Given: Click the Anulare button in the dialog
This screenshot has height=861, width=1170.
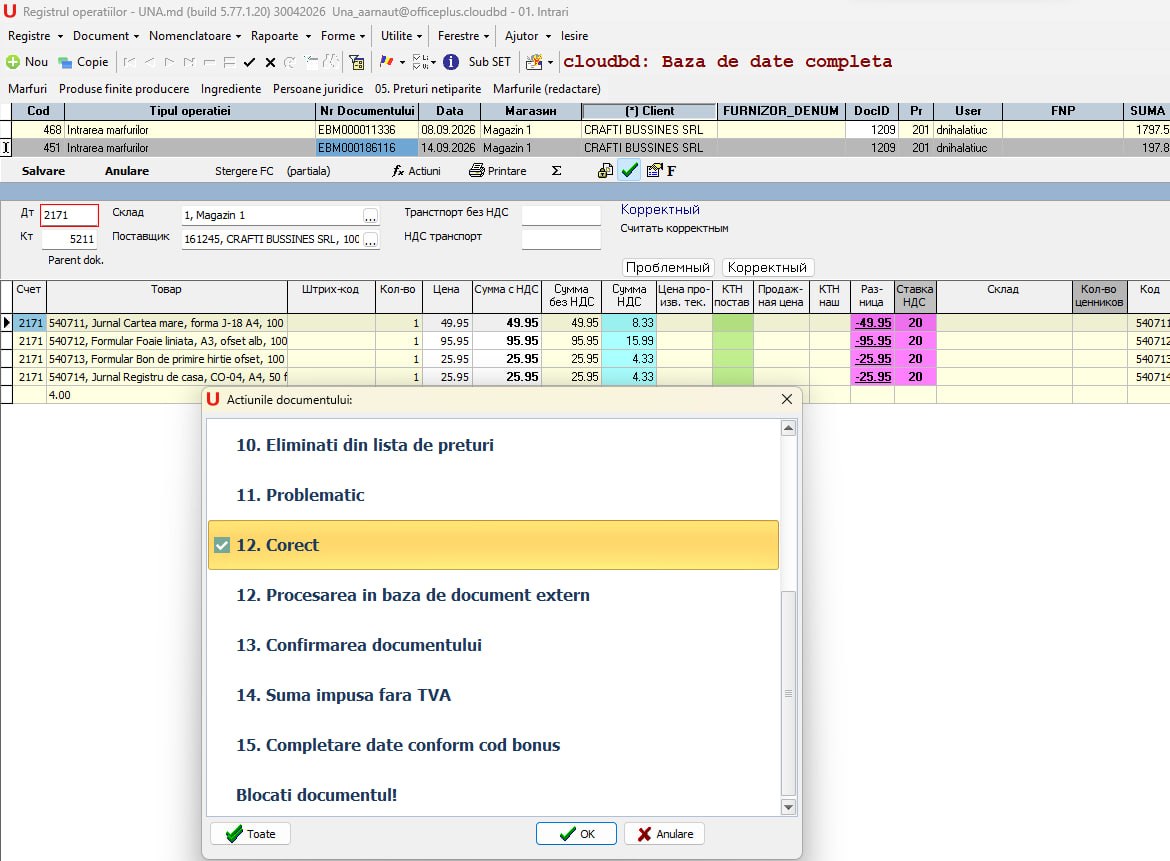Looking at the screenshot, I should coord(665,834).
